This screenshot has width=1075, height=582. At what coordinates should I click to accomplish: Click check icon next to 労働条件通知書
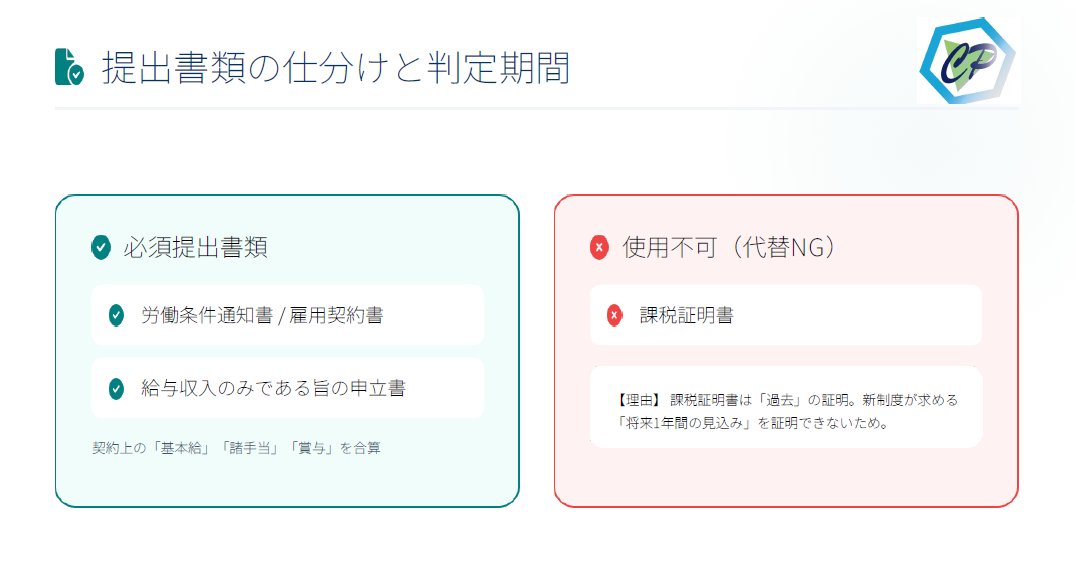(116, 315)
